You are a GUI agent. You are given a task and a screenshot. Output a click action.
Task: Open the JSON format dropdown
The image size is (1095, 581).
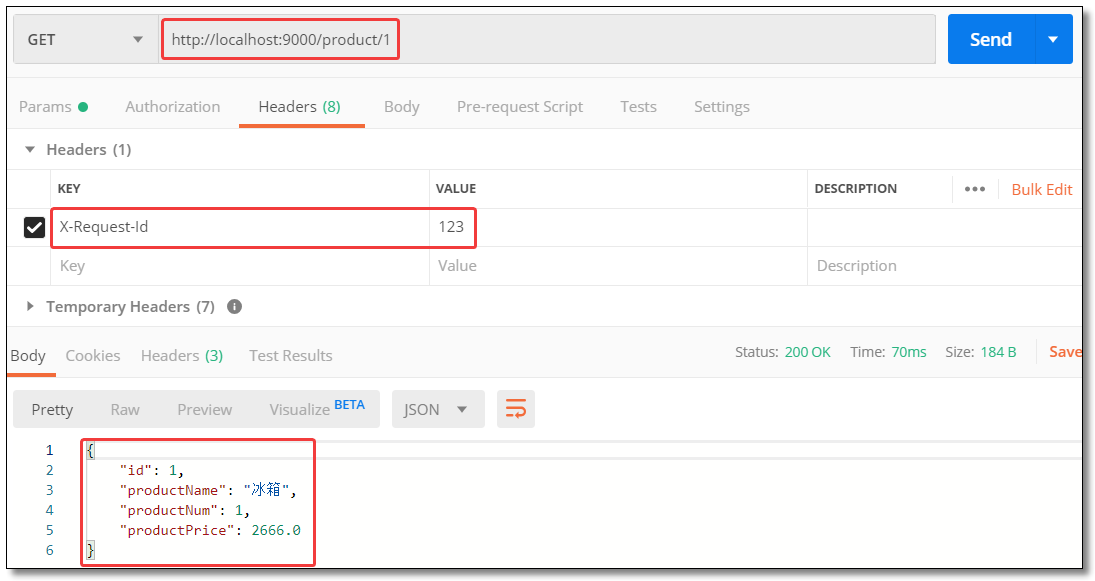pos(438,409)
